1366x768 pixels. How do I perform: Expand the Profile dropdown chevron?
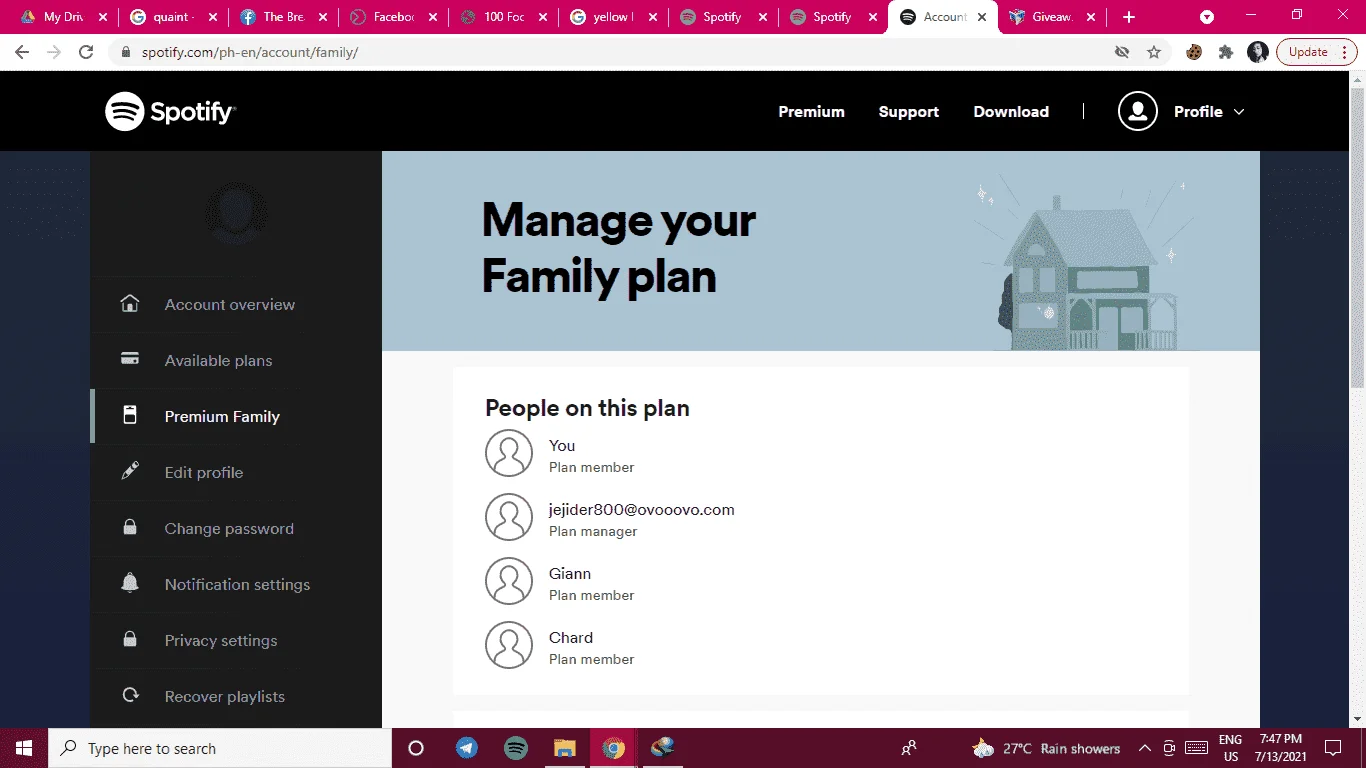(1239, 112)
